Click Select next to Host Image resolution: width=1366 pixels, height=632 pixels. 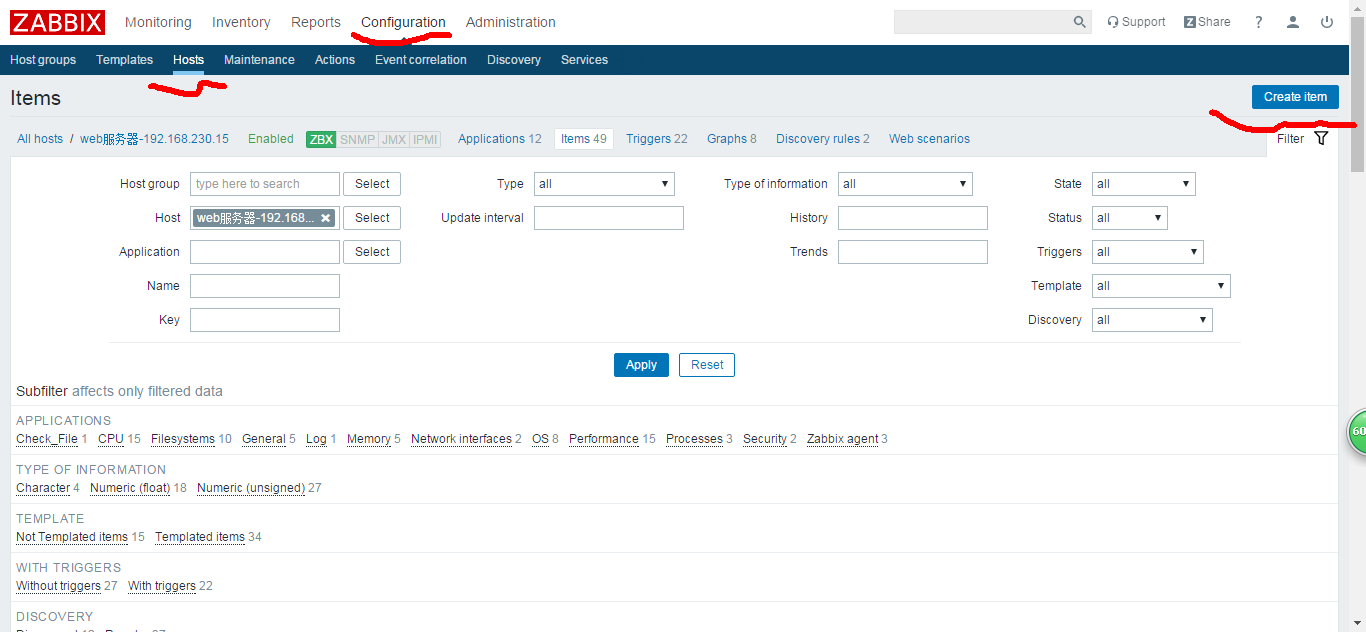[372, 218]
